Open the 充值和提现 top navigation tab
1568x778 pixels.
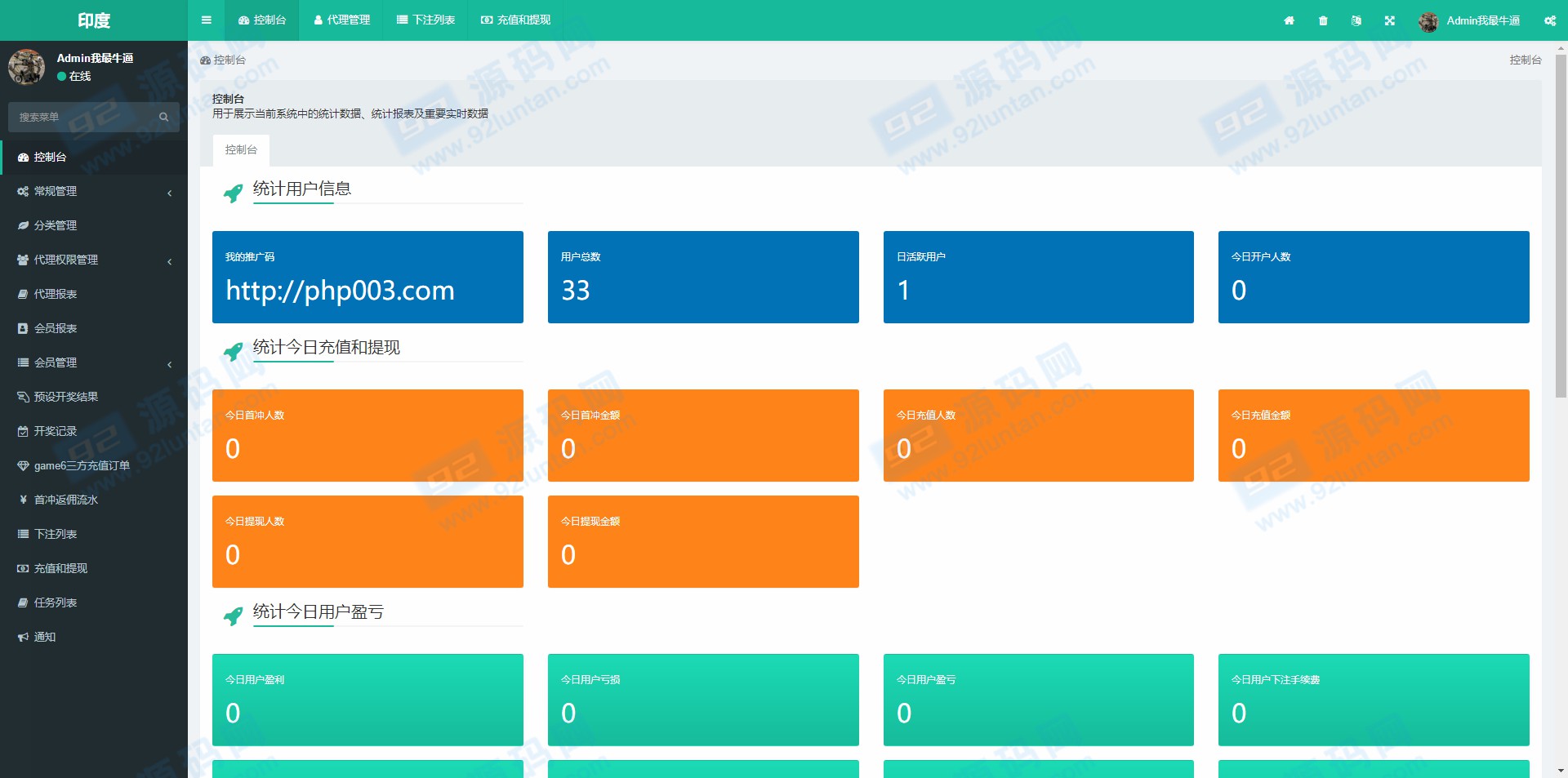[515, 20]
